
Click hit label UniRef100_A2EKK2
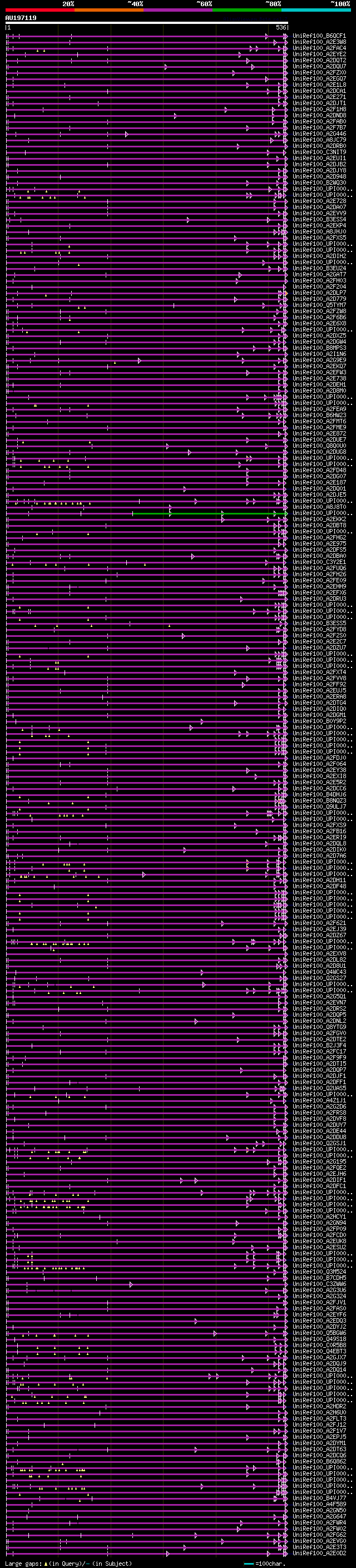[319, 519]
